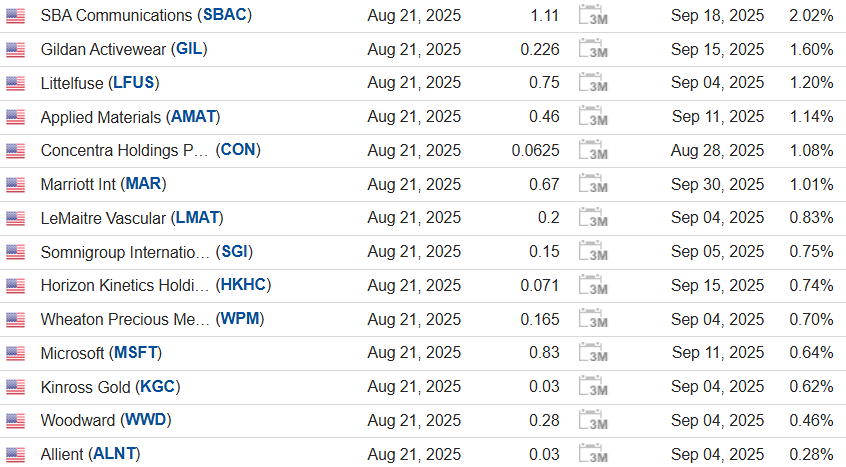Viewport: 846px width, 467px height.
Task: Open the Horizon Kinetics HKHC link
Action: (x=243, y=286)
